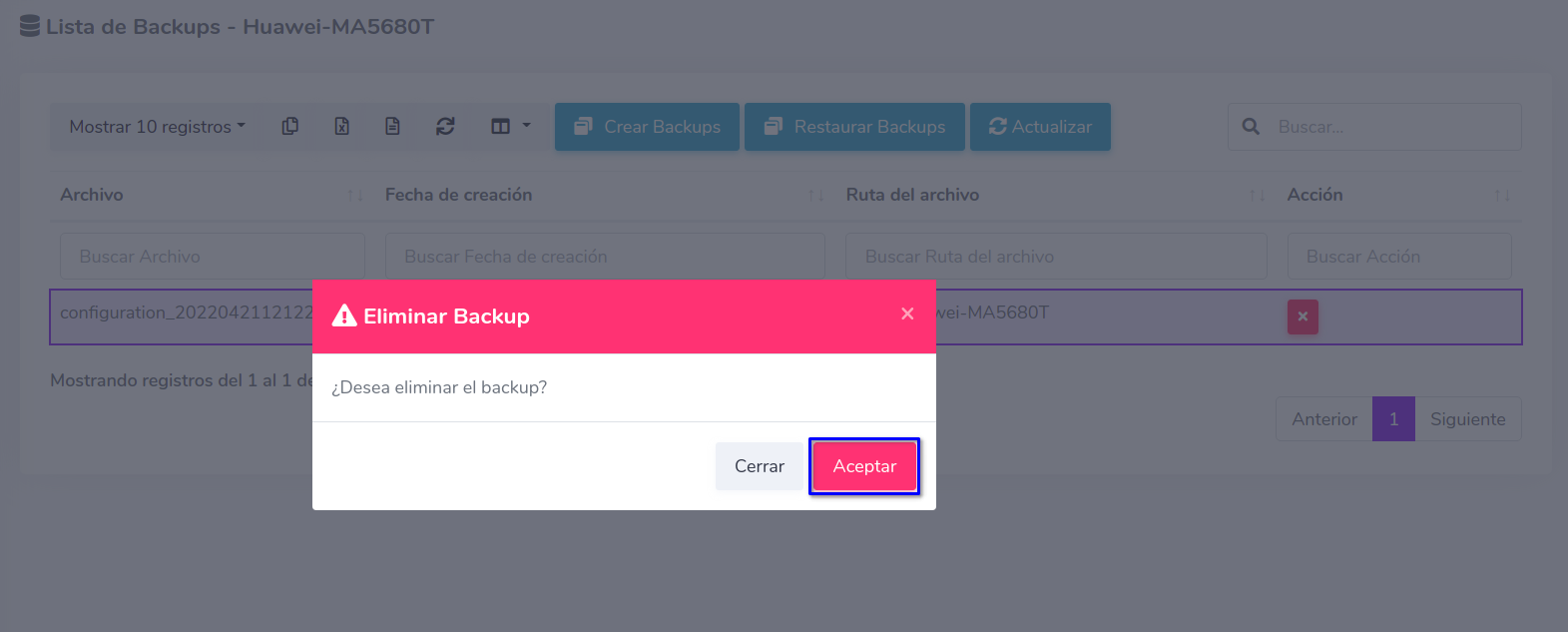
Task: Click the copy table icon
Action: (290, 127)
